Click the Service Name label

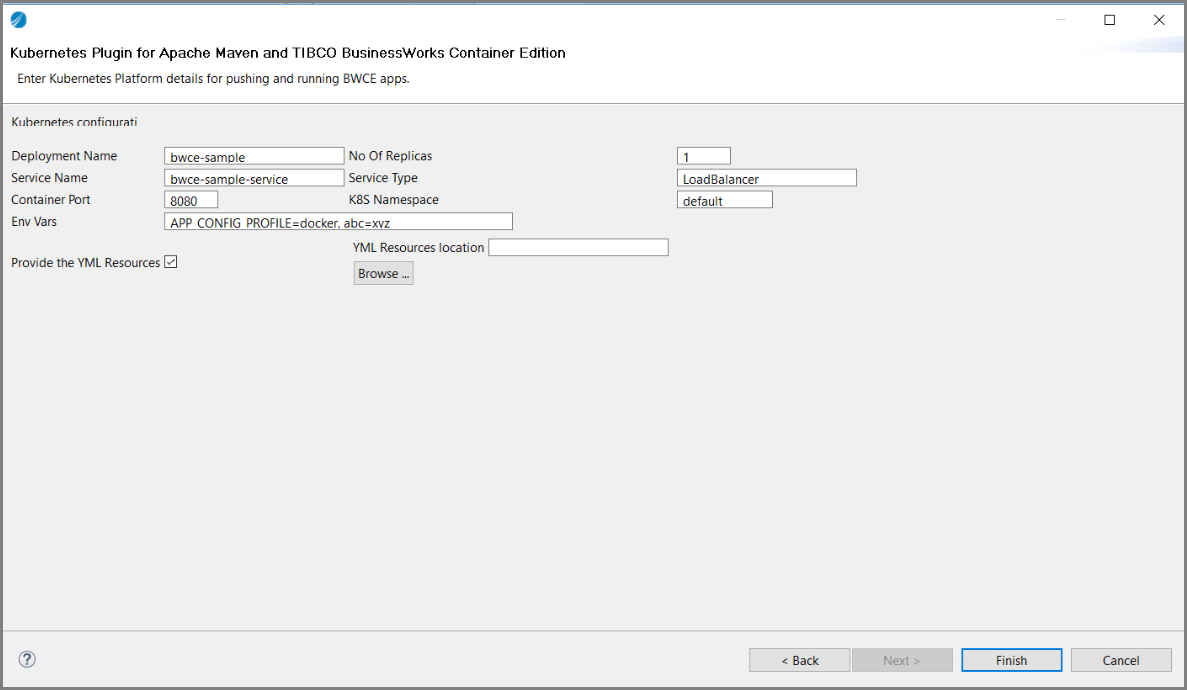tap(49, 178)
